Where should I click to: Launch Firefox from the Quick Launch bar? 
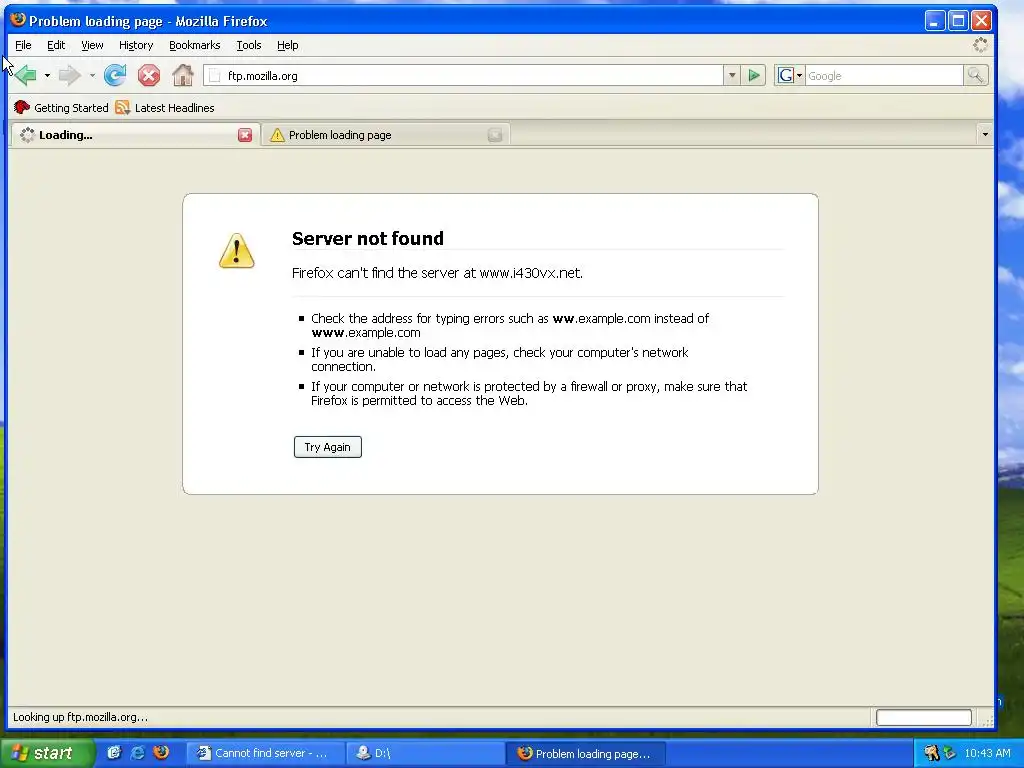coord(161,753)
